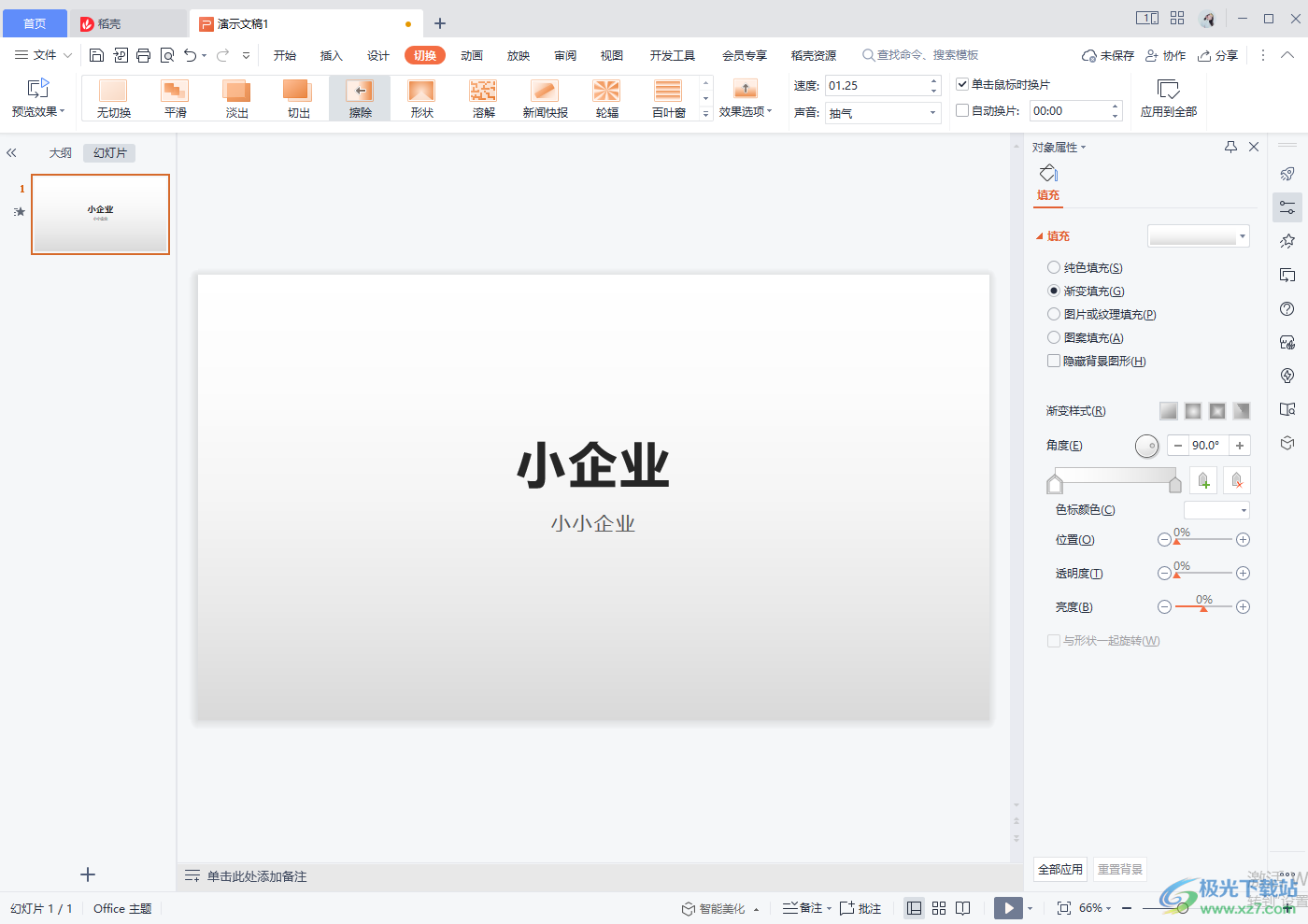Undo the last action
Image resolution: width=1308 pixels, height=924 pixels.
click(191, 55)
